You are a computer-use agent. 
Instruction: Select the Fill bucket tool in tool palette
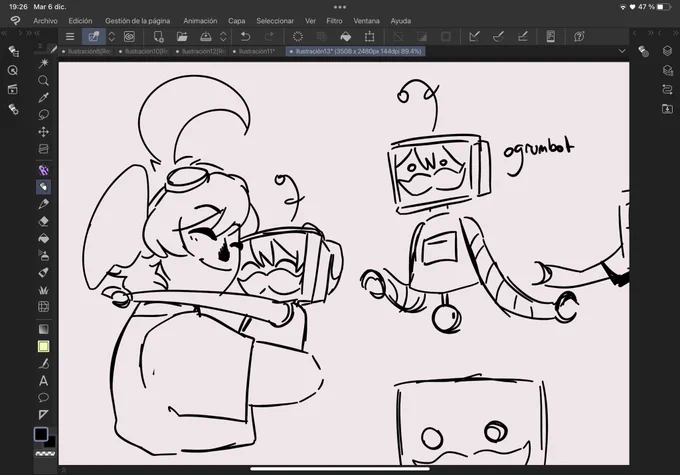point(43,238)
